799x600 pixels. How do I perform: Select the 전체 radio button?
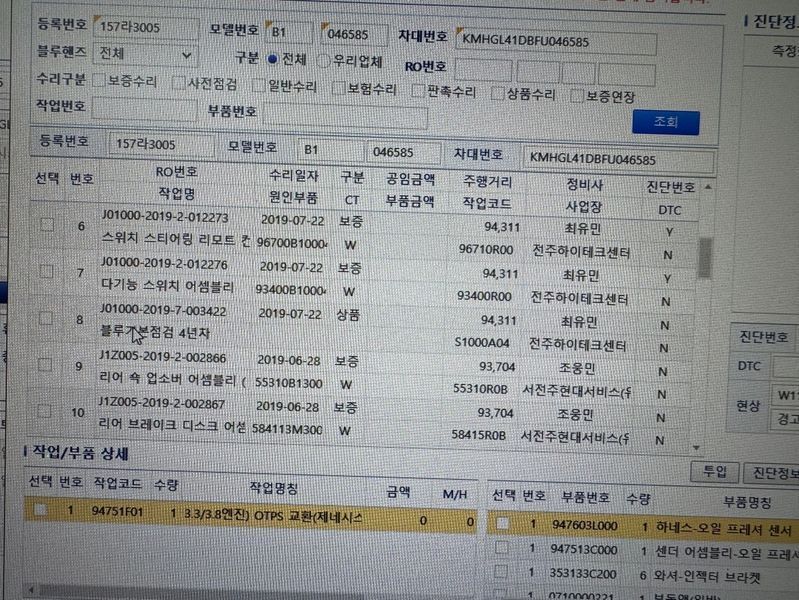[273, 60]
